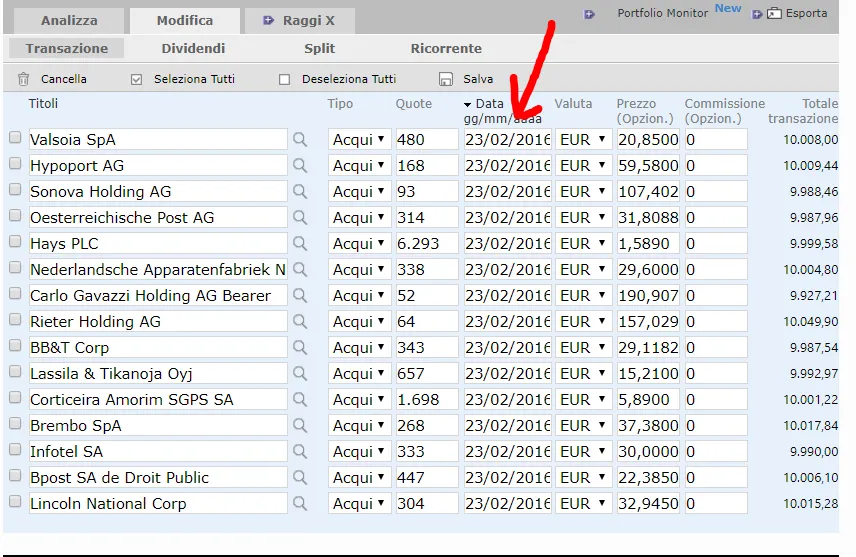The image size is (856, 557).
Task: Click the trash icon next to Cancella
Action: tap(24, 79)
